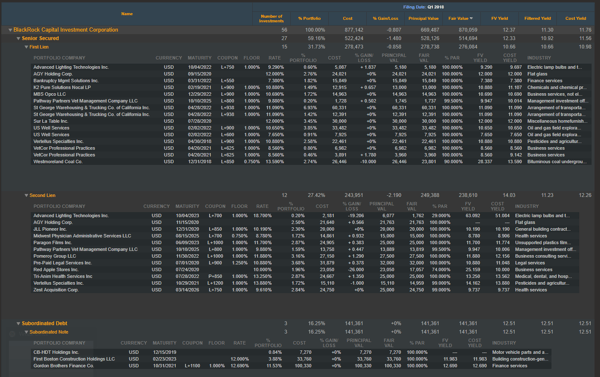Screen dimensions: 600x377
Task: Select MBS Opco LLC row
Action: tap(311, 94)
